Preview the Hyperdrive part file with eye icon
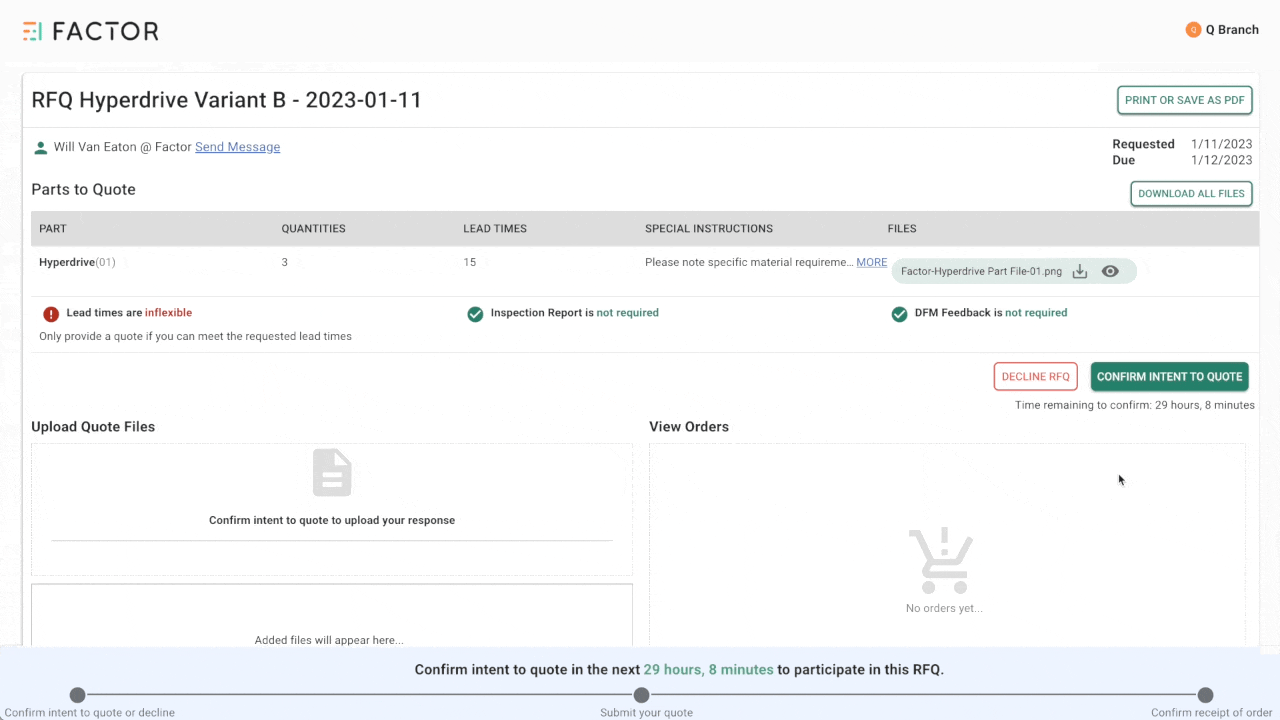 tap(1110, 271)
